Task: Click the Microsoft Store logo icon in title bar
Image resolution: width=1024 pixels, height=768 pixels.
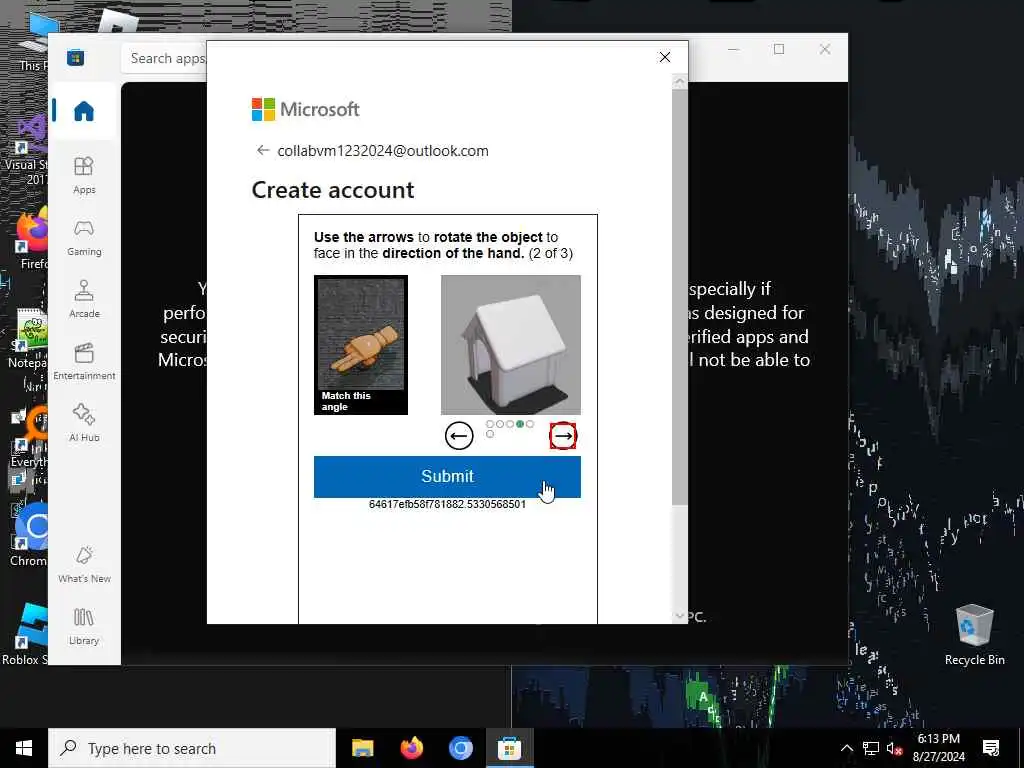Action: tap(75, 57)
